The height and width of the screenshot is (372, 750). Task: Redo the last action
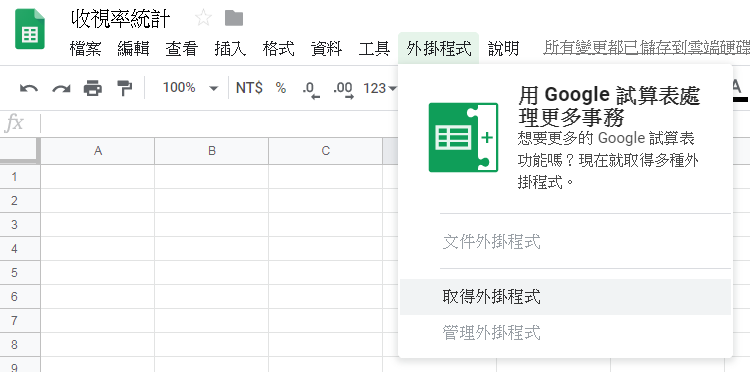tap(61, 88)
